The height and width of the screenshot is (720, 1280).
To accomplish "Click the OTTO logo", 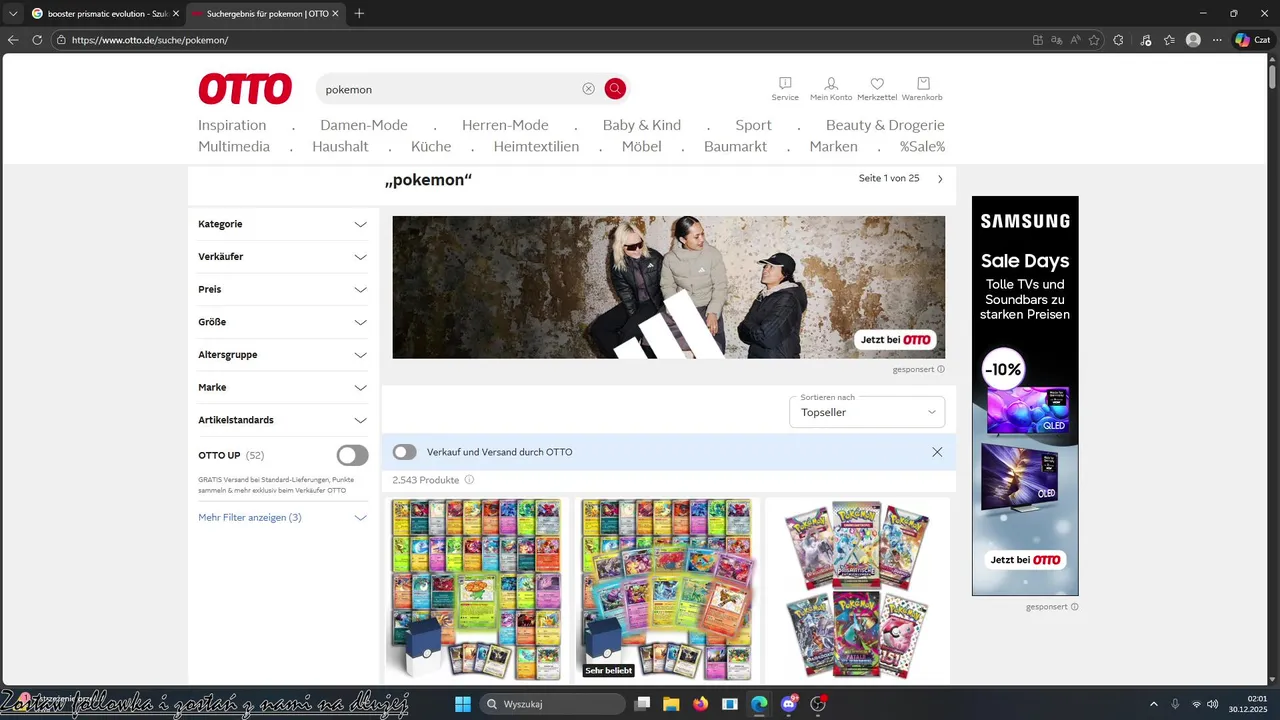I will coord(245,89).
